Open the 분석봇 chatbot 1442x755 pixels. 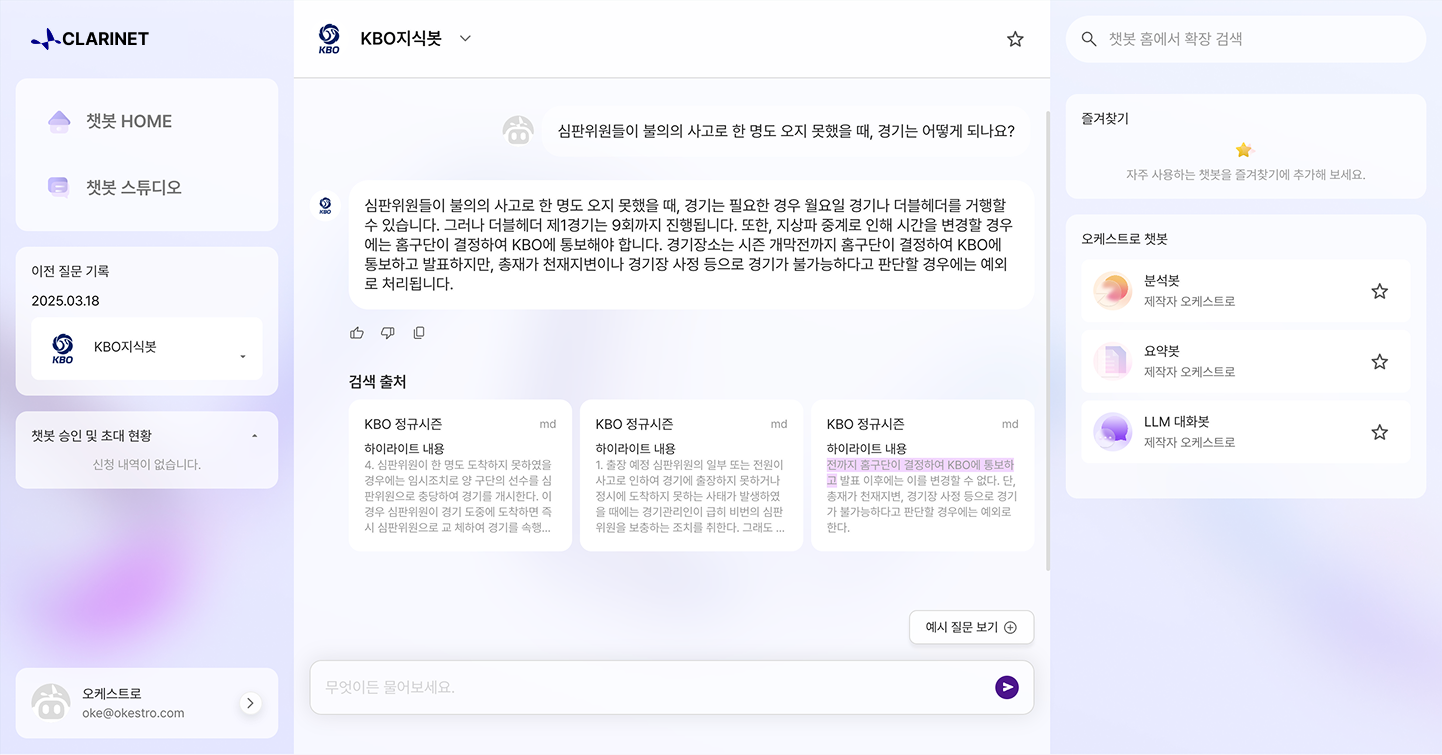pos(1246,291)
